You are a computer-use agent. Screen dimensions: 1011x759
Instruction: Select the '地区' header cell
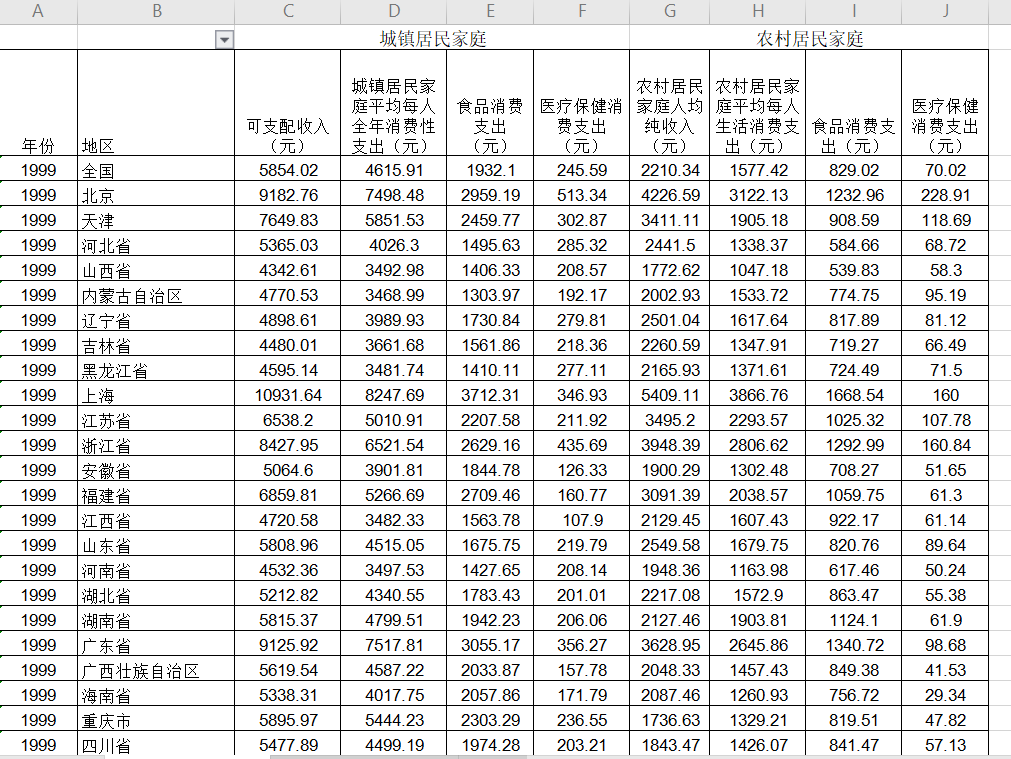(x=156, y=103)
